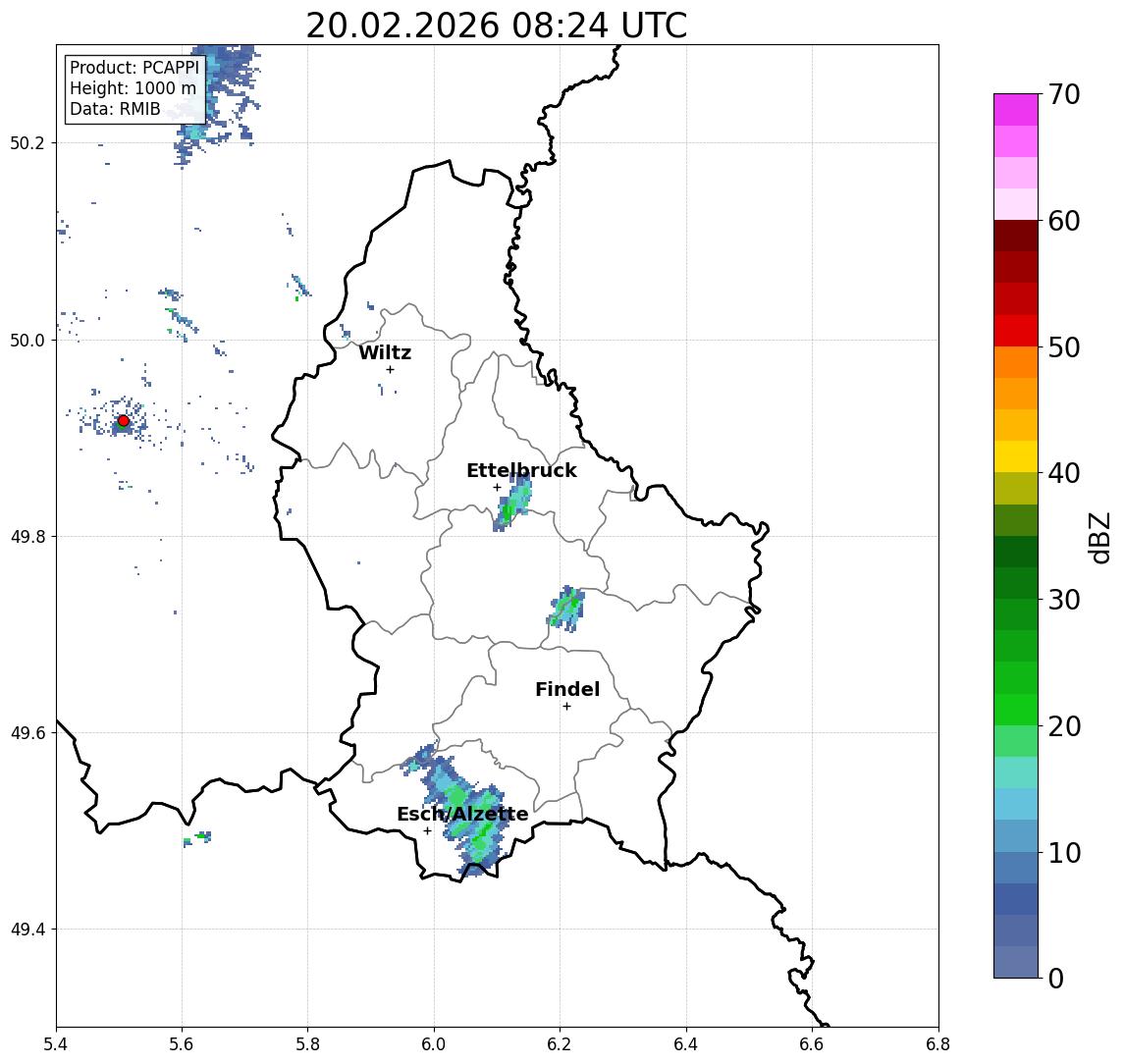The height and width of the screenshot is (1064, 1124).
Task: Click the colorbar tick label 70
Action: coord(1064,94)
